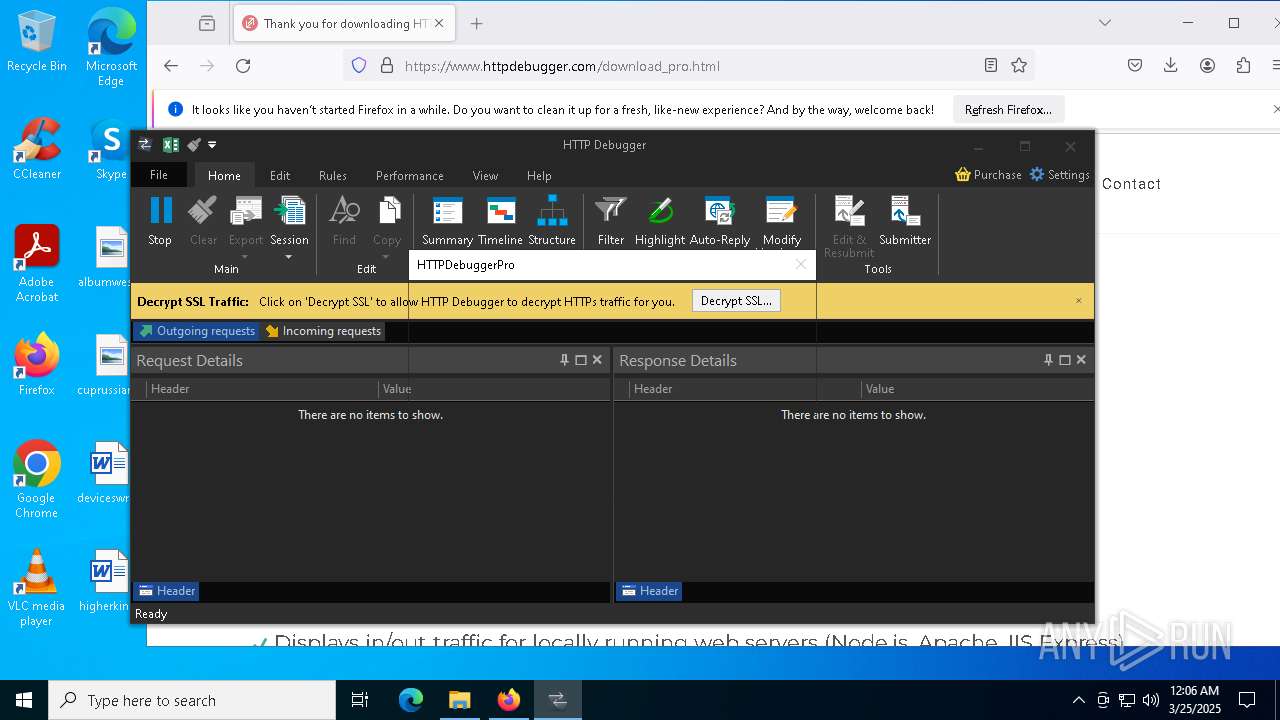Viewport: 1280px width, 720px height.
Task: Select Header tab below Request Details
Action: tap(167, 591)
